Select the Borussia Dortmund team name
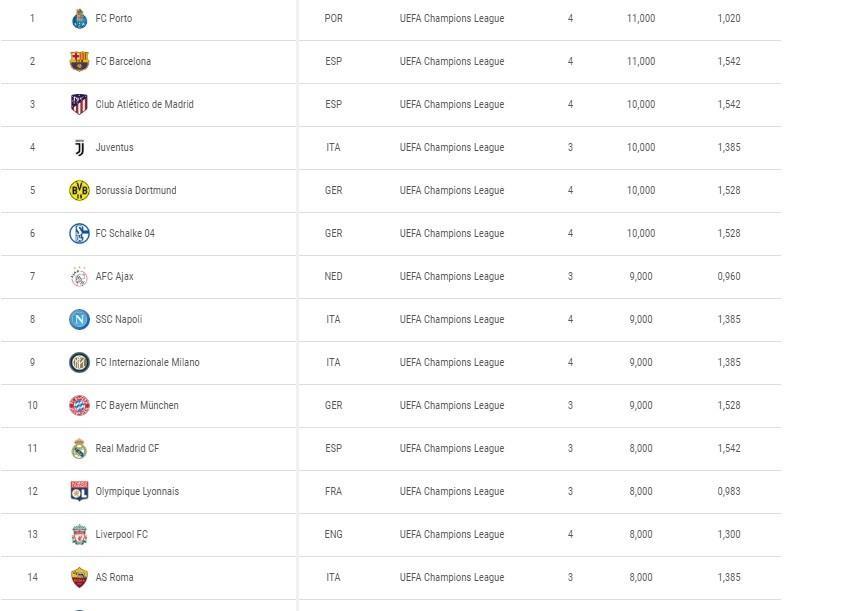The width and height of the screenshot is (857, 611). tap(136, 190)
